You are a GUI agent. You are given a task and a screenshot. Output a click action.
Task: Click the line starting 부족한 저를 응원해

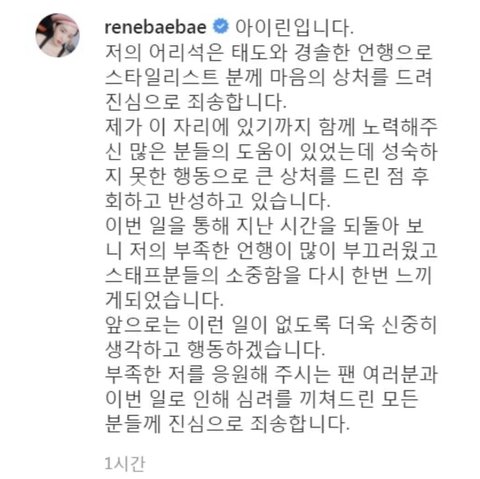tap(271, 375)
